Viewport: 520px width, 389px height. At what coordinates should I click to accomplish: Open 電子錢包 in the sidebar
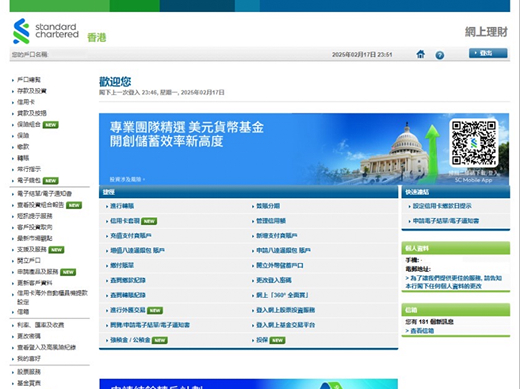click(x=29, y=180)
